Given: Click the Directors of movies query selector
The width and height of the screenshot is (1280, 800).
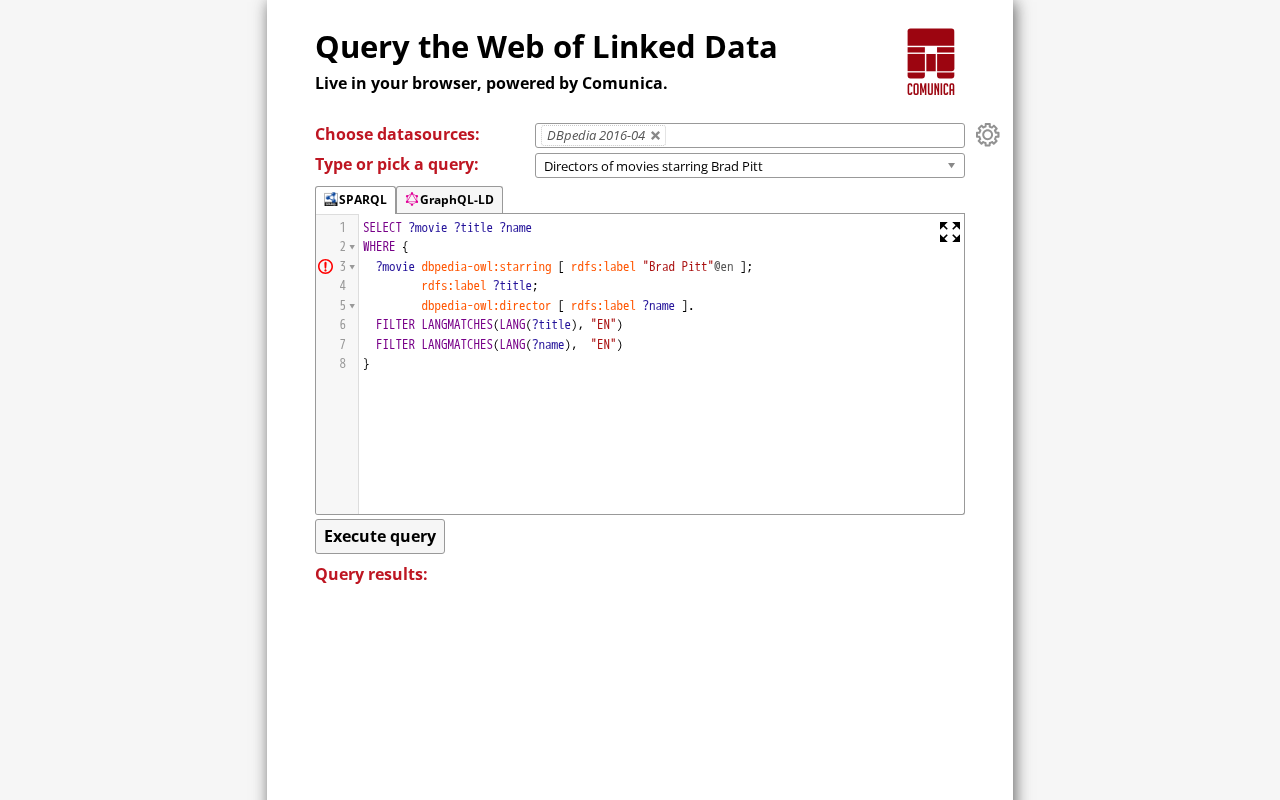Looking at the screenshot, I should (x=750, y=165).
